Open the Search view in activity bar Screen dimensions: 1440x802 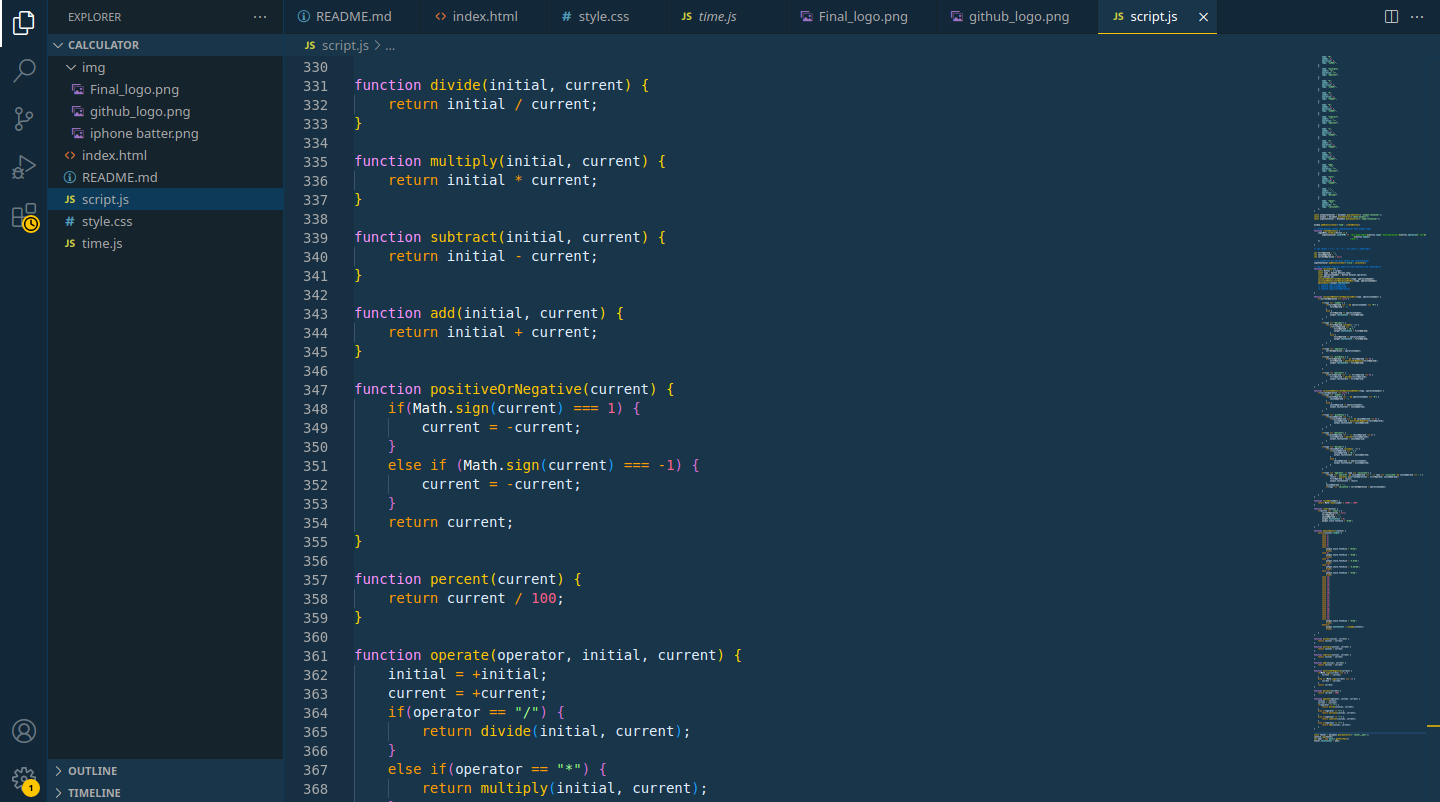(24, 70)
